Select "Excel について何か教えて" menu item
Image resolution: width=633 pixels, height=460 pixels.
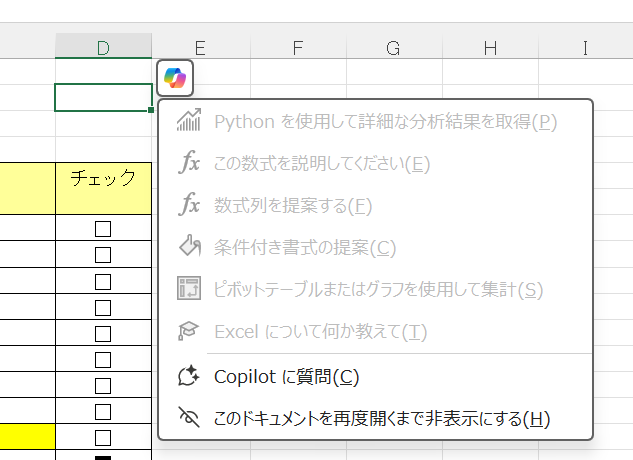[375, 331]
